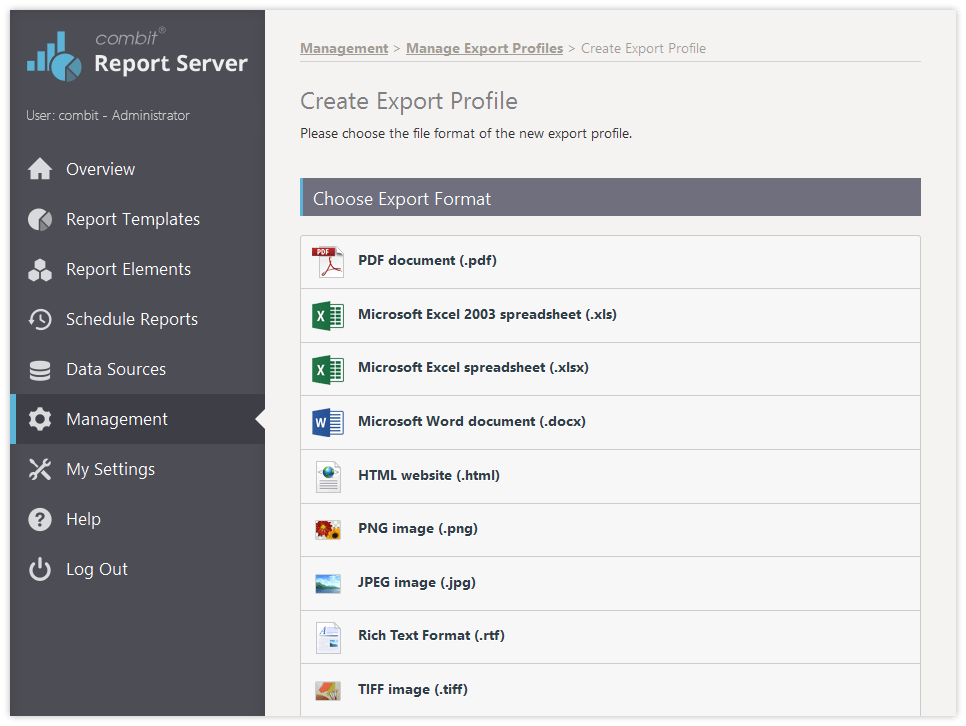The width and height of the screenshot is (966, 726).
Task: Select the HTML website format icon
Action: 327,475
